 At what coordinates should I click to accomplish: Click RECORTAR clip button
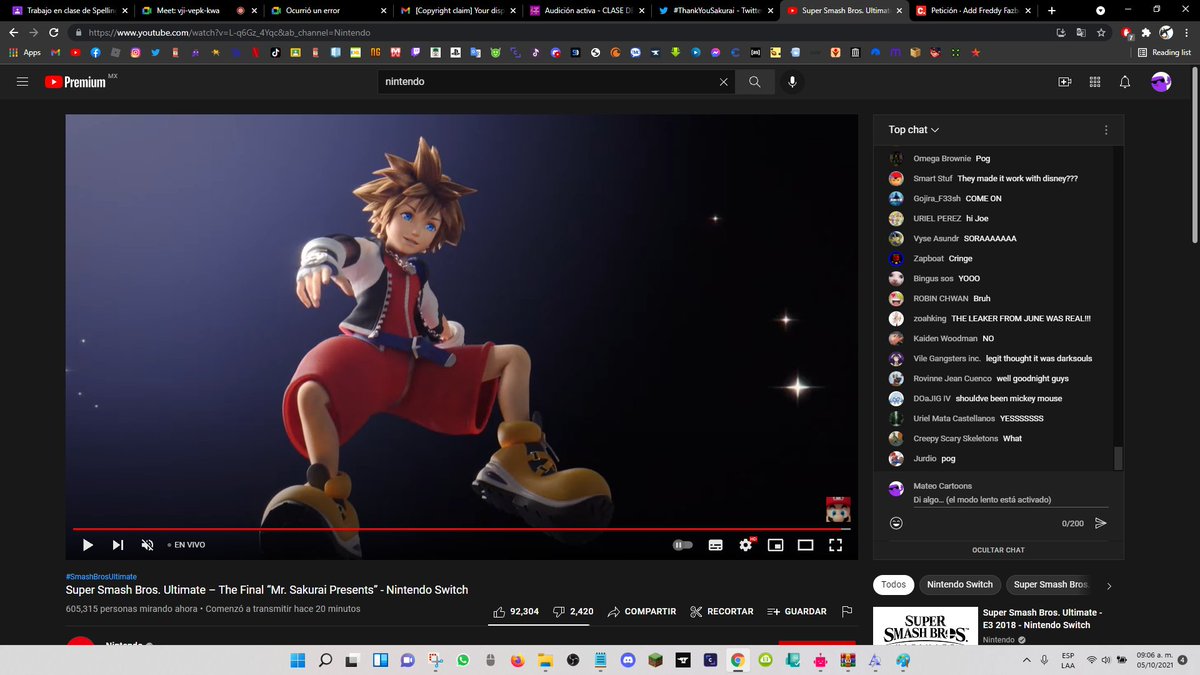tap(721, 611)
